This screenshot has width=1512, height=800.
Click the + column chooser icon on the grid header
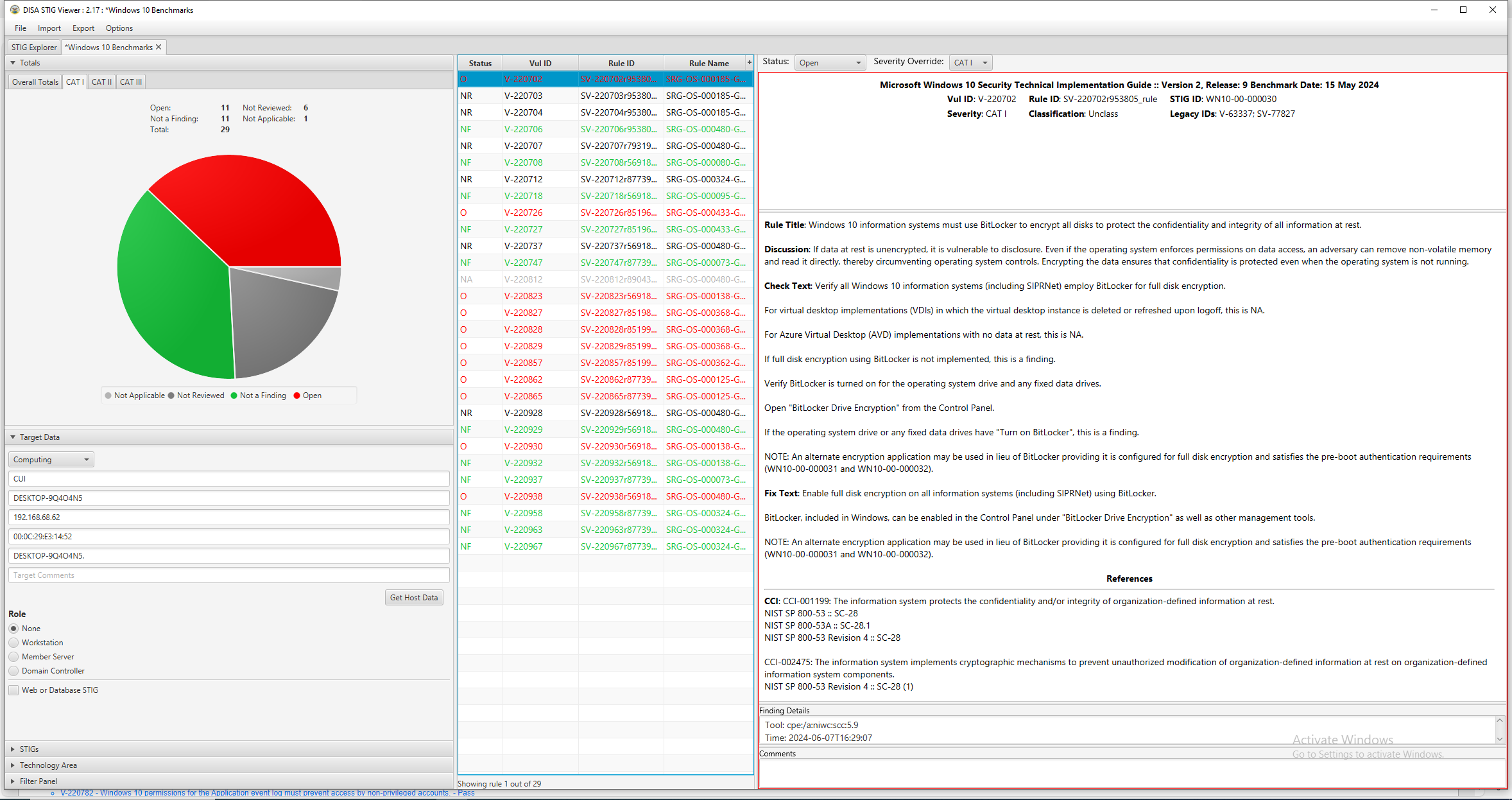coord(748,62)
